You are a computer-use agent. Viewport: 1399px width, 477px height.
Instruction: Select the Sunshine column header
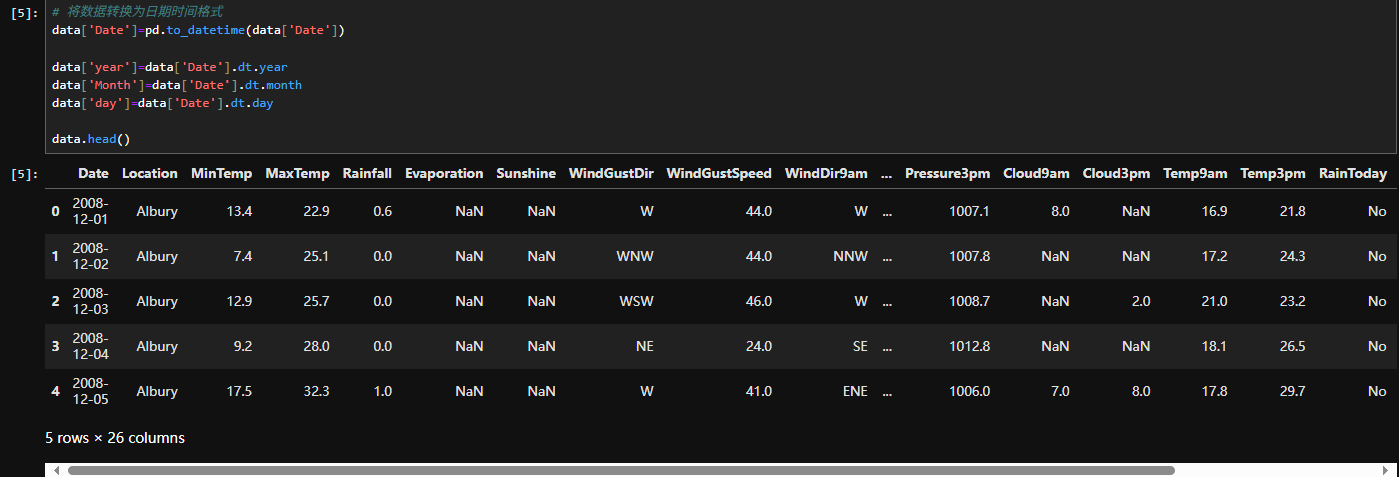pos(526,173)
